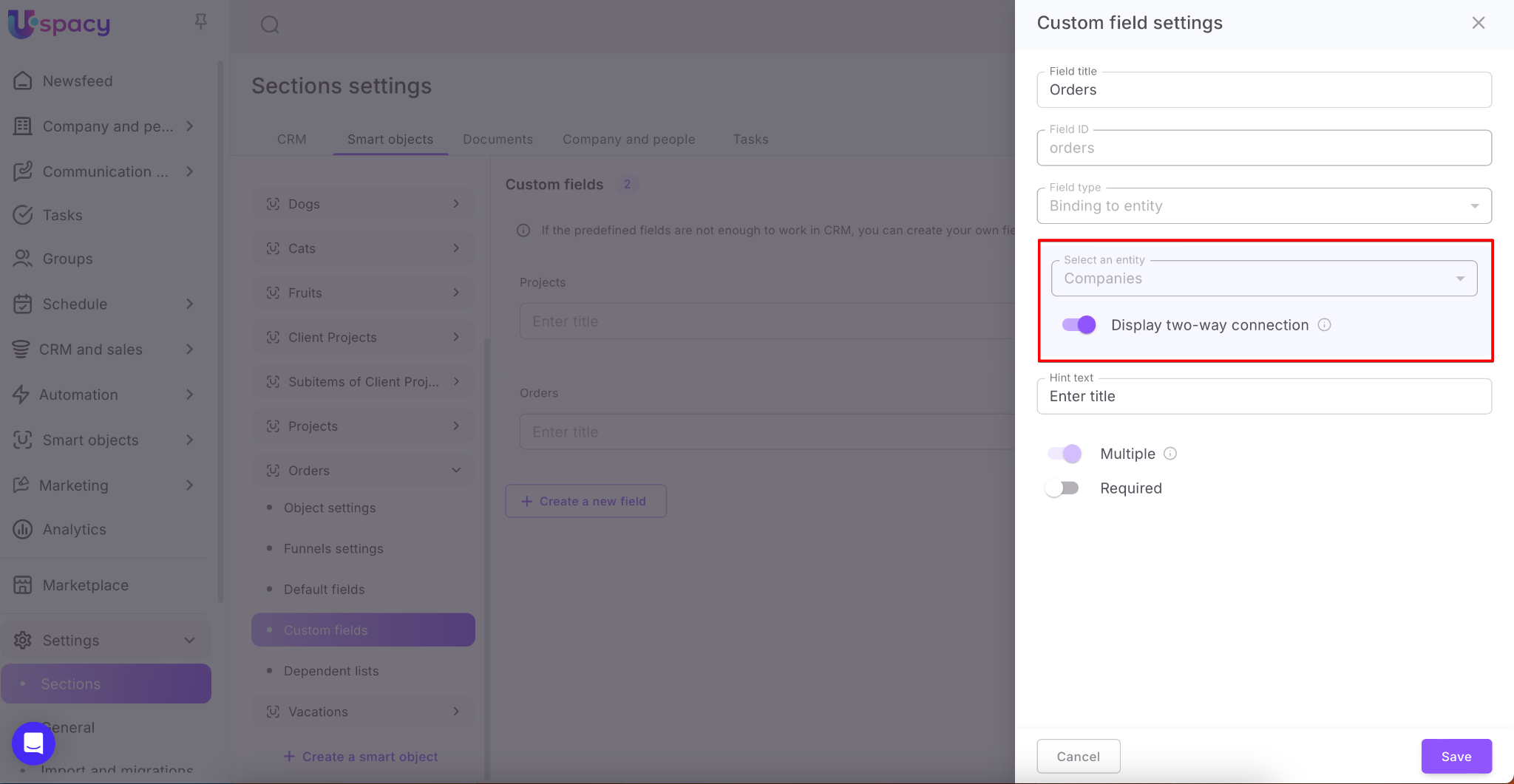
Task: Click the Newsfeed home icon
Action: 23,81
